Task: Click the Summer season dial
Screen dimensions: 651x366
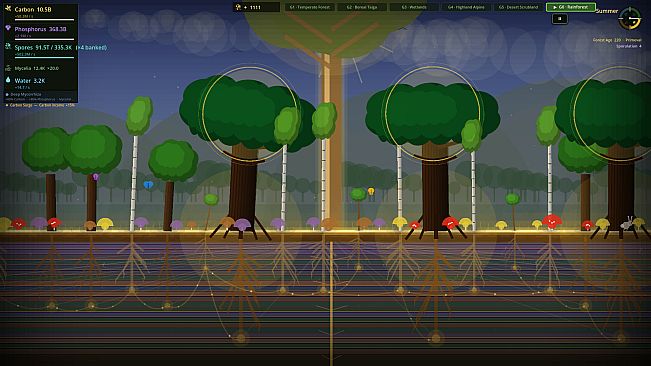Action: [x=629, y=19]
